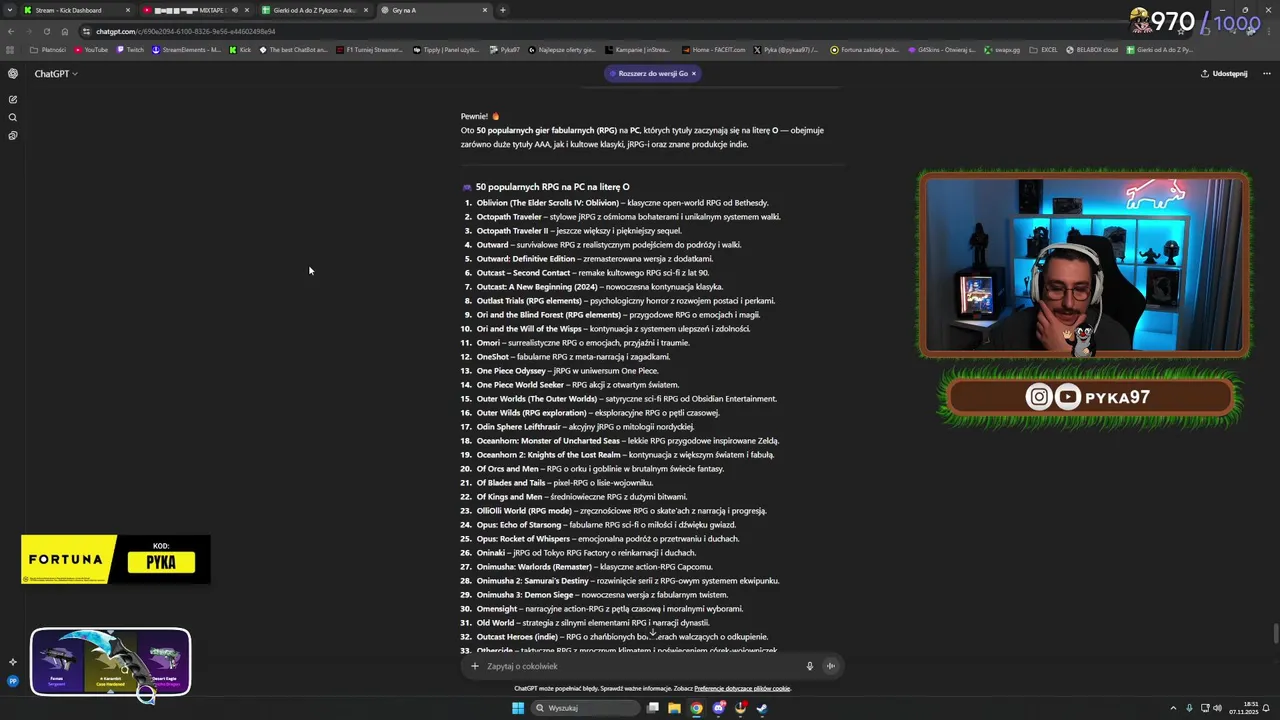1280x720 pixels.
Task: Open the library icon in the sidebar
Action: [13, 135]
